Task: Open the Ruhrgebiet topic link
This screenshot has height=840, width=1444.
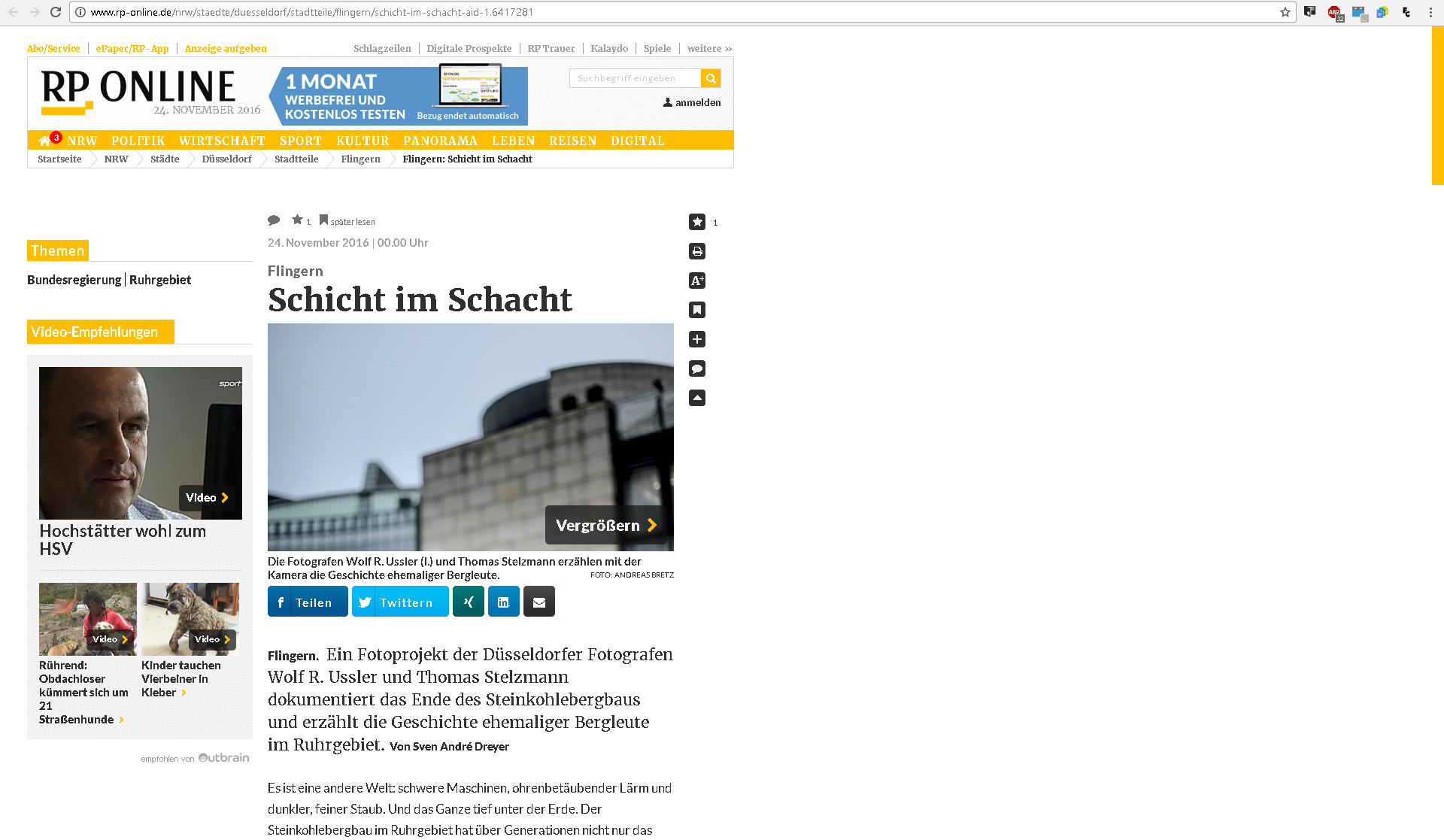Action: (160, 280)
